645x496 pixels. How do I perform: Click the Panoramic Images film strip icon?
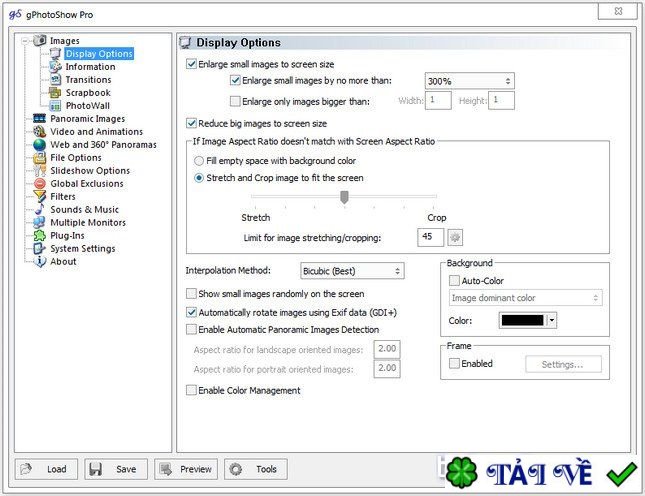[x=39, y=119]
